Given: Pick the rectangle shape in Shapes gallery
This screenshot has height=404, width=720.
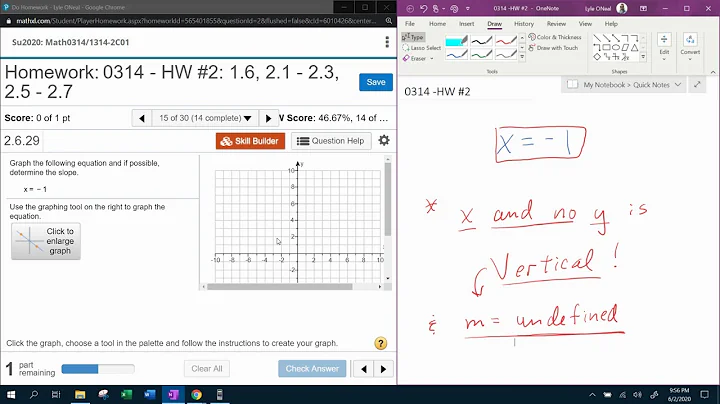Looking at the screenshot, I should (x=606, y=47).
